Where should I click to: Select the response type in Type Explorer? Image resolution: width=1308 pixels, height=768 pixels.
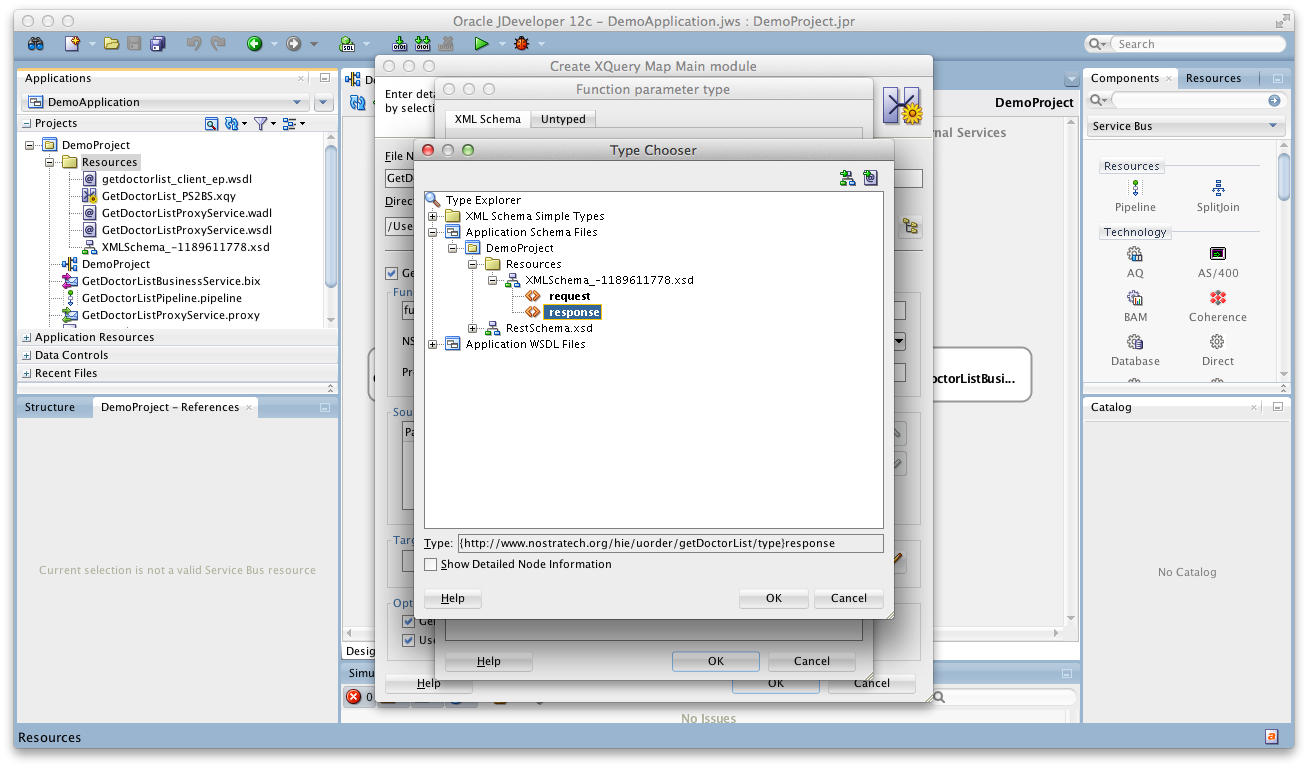pyautogui.click(x=572, y=312)
